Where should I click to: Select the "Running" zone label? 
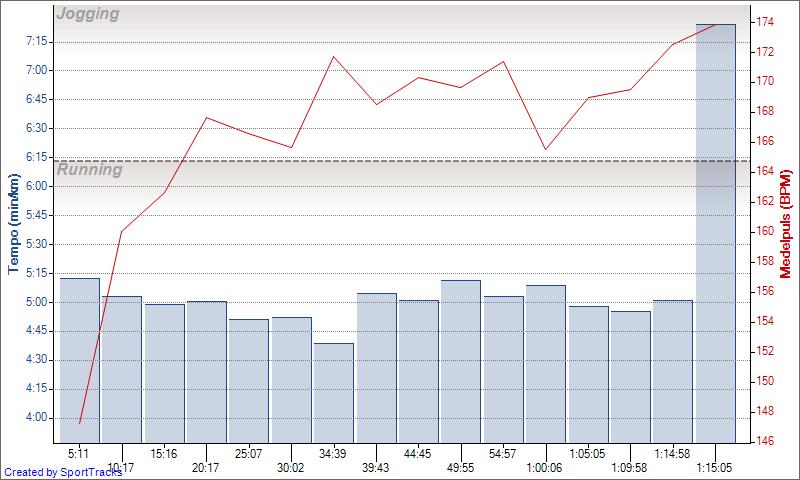[90, 170]
